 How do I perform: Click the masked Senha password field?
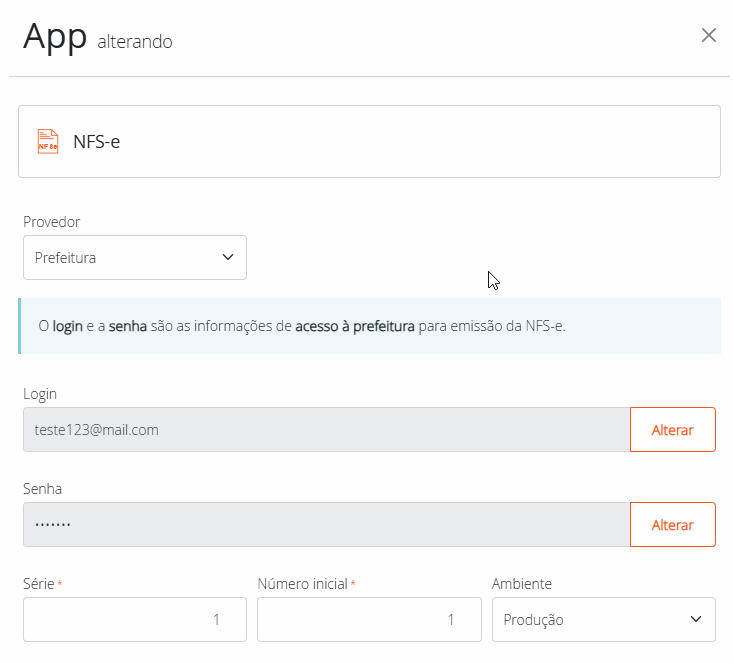pyautogui.click(x=327, y=525)
